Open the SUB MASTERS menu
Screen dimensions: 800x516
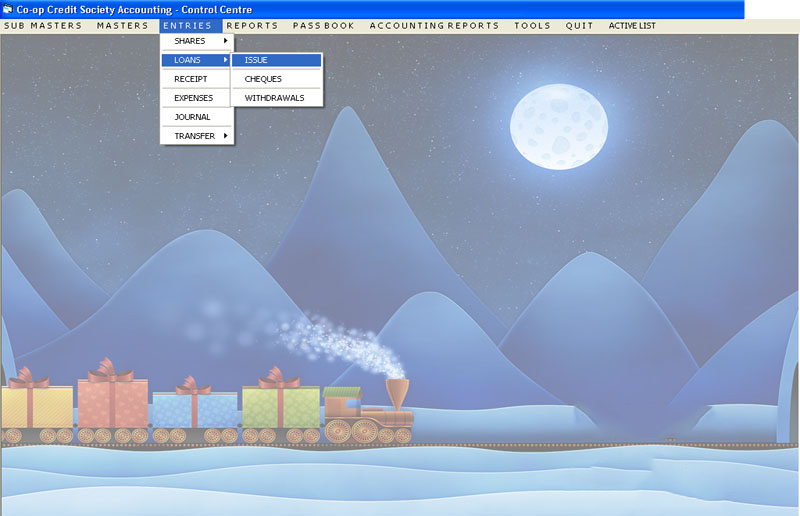43,25
